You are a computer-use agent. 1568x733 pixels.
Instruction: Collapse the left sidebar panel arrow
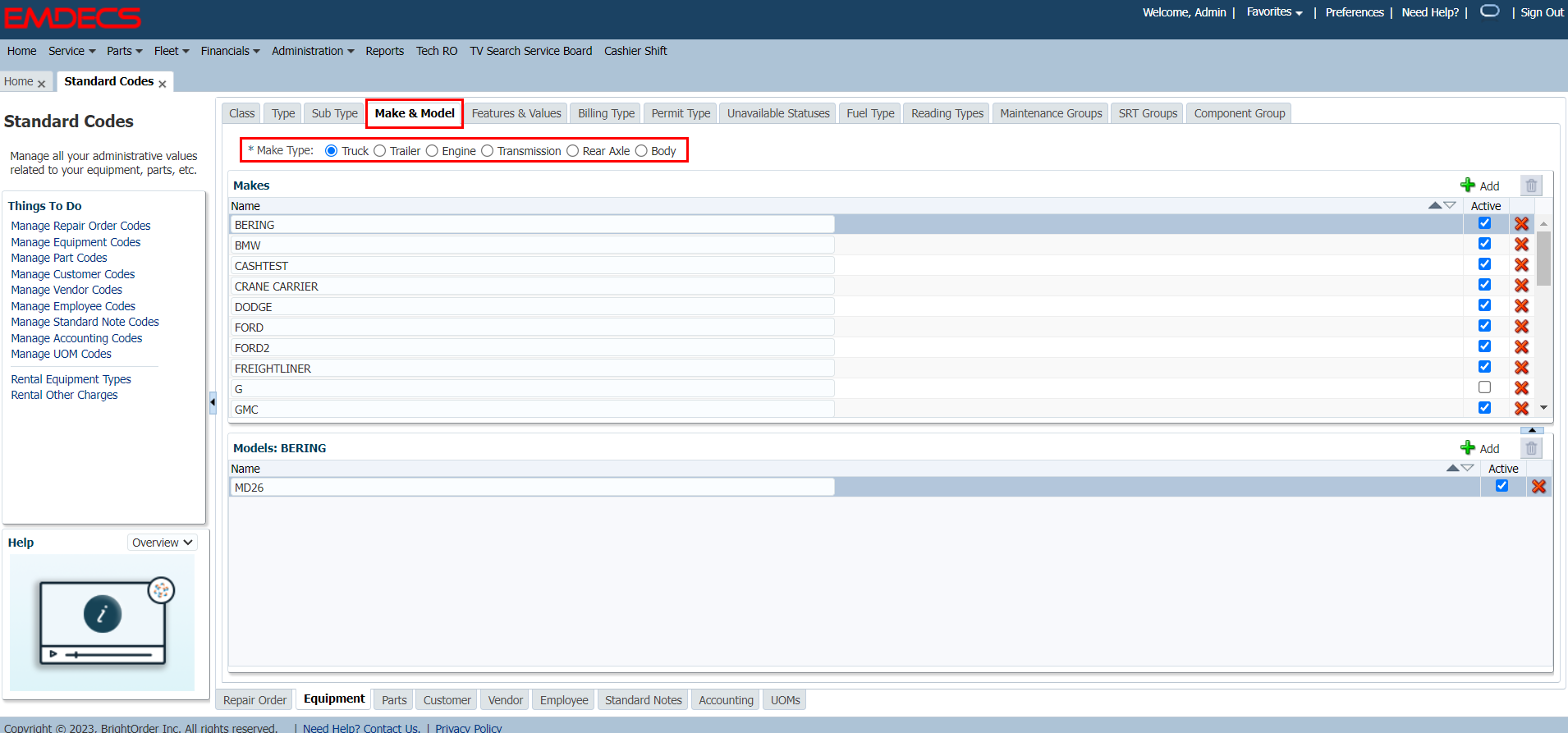coord(213,402)
